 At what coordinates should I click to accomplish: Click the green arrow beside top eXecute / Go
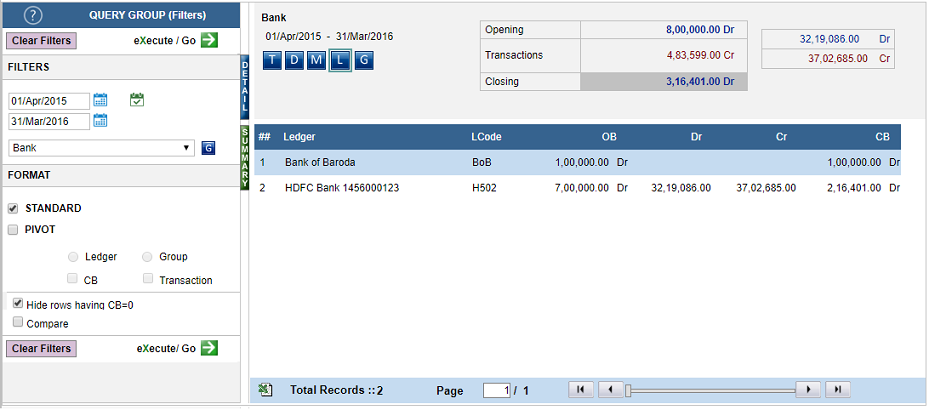coord(209,40)
